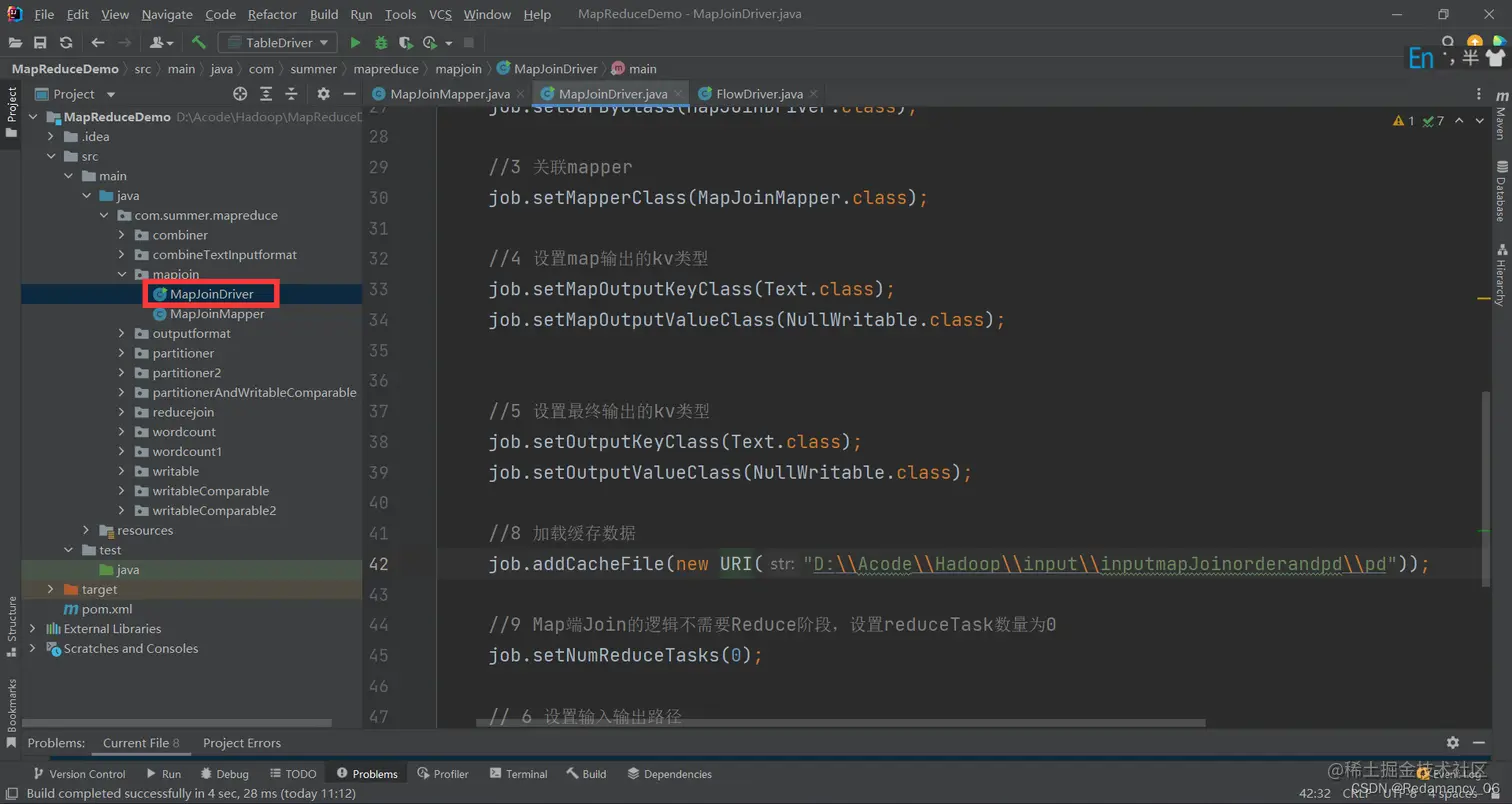Screen dimensions: 1512x804
Task: Expand the outputformat package folder
Action: click(x=121, y=333)
